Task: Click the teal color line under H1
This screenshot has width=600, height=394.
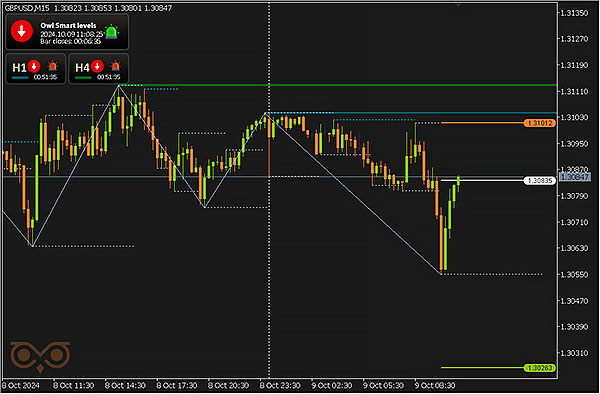Action: [x=20, y=78]
